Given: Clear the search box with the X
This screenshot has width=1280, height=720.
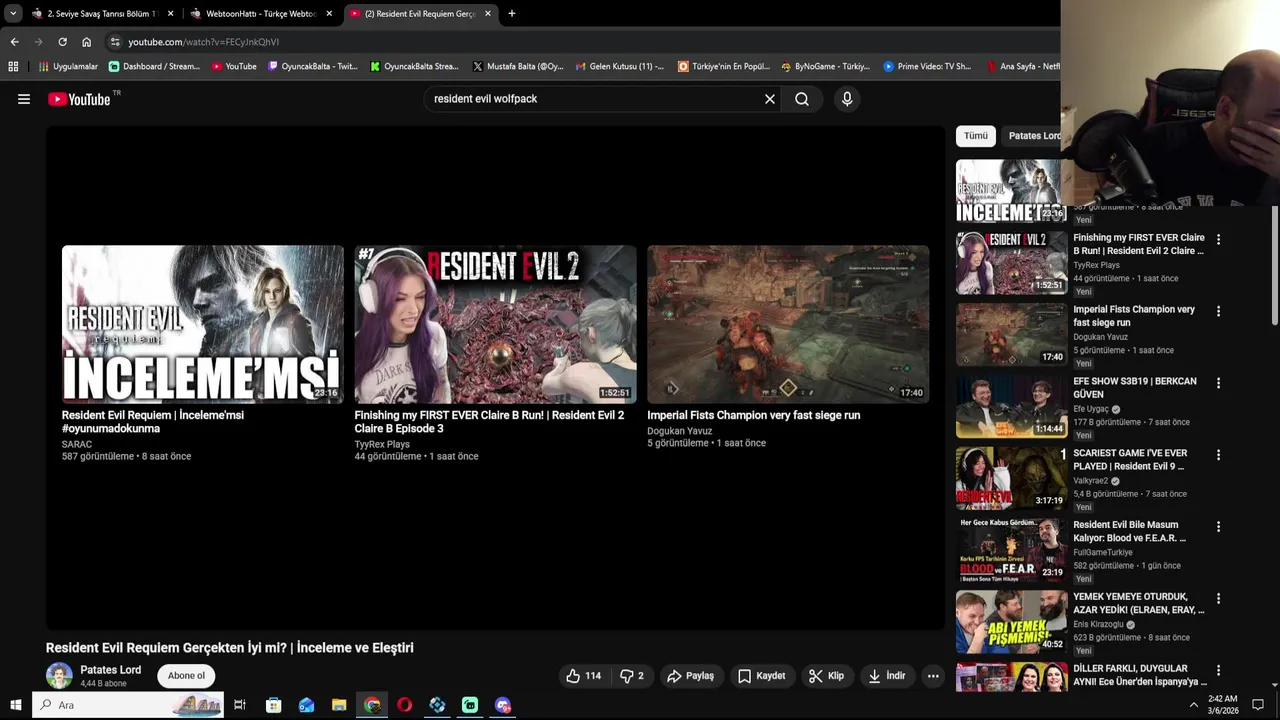Looking at the screenshot, I should click(770, 99).
